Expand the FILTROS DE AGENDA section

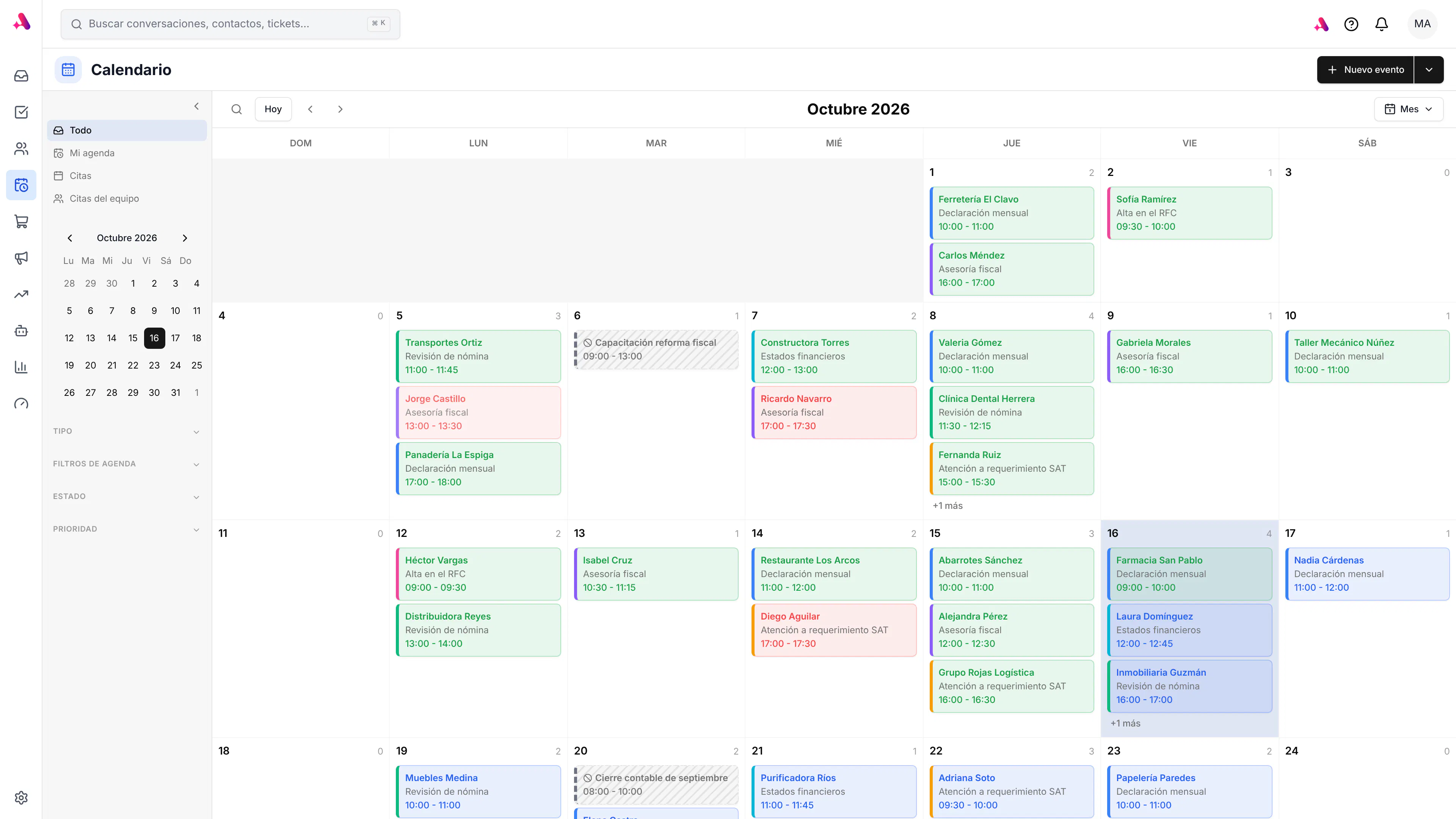pyautogui.click(x=127, y=464)
